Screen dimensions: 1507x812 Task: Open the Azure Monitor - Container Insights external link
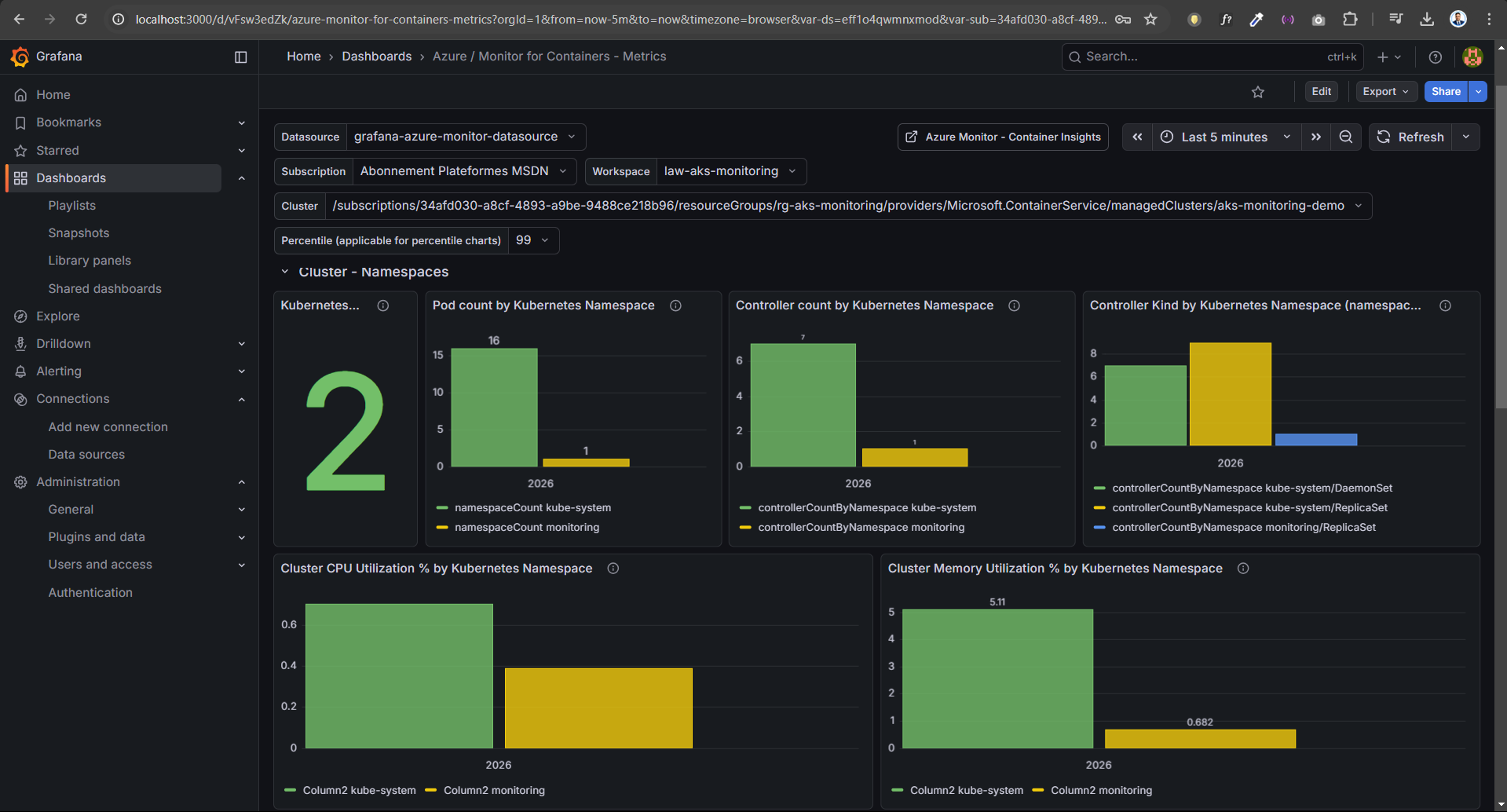coord(1003,137)
